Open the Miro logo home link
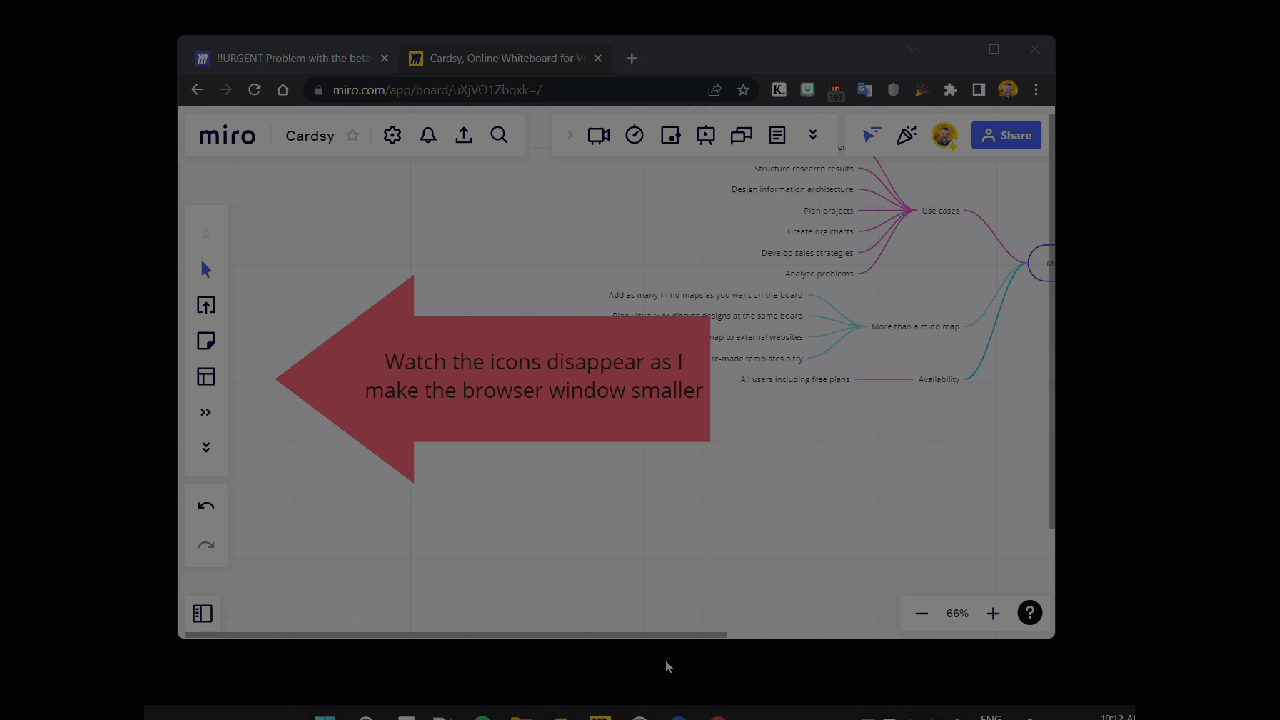This screenshot has width=1280, height=720. click(x=227, y=136)
